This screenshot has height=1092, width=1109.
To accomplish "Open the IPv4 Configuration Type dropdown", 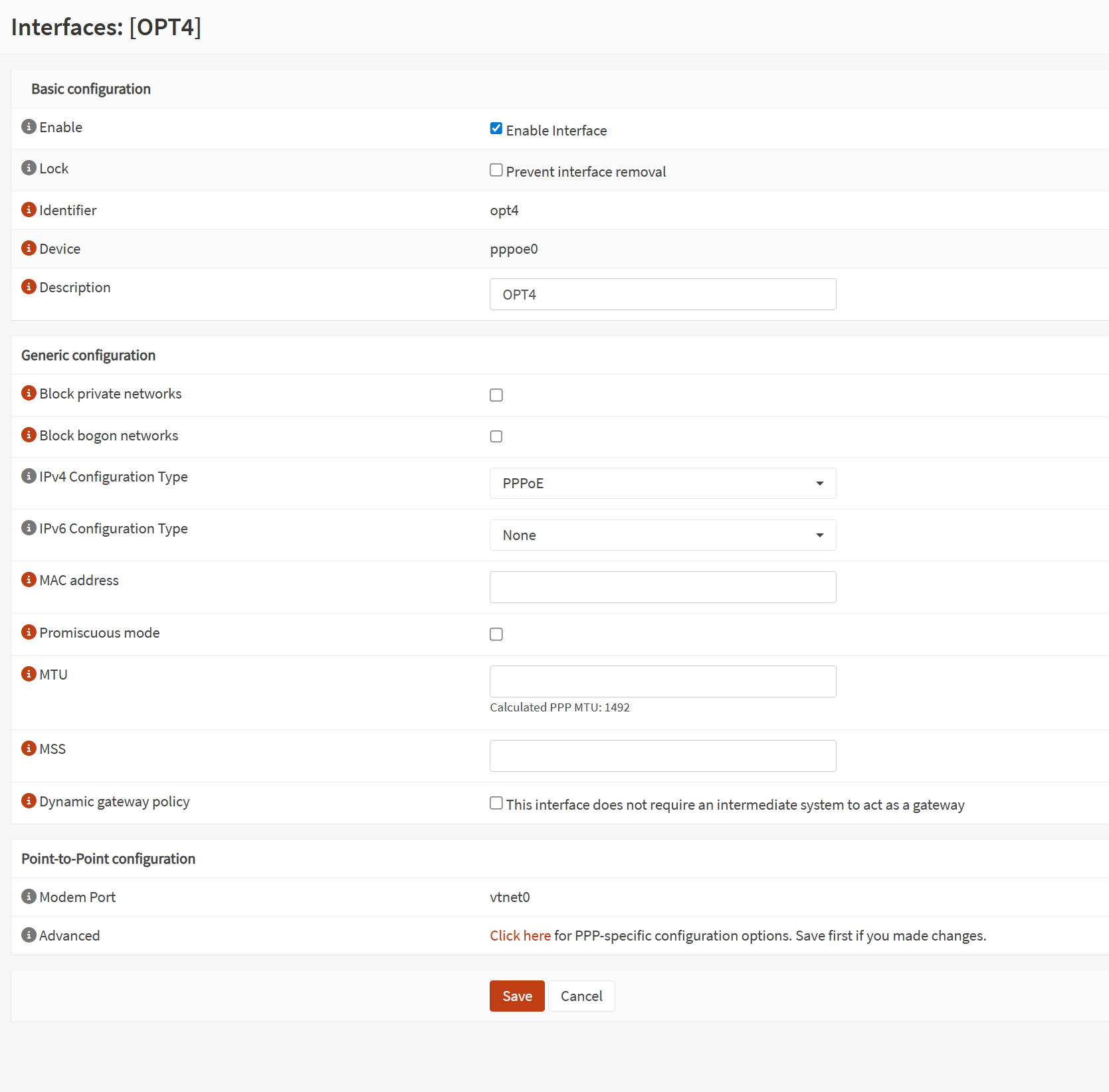I will 662,484.
